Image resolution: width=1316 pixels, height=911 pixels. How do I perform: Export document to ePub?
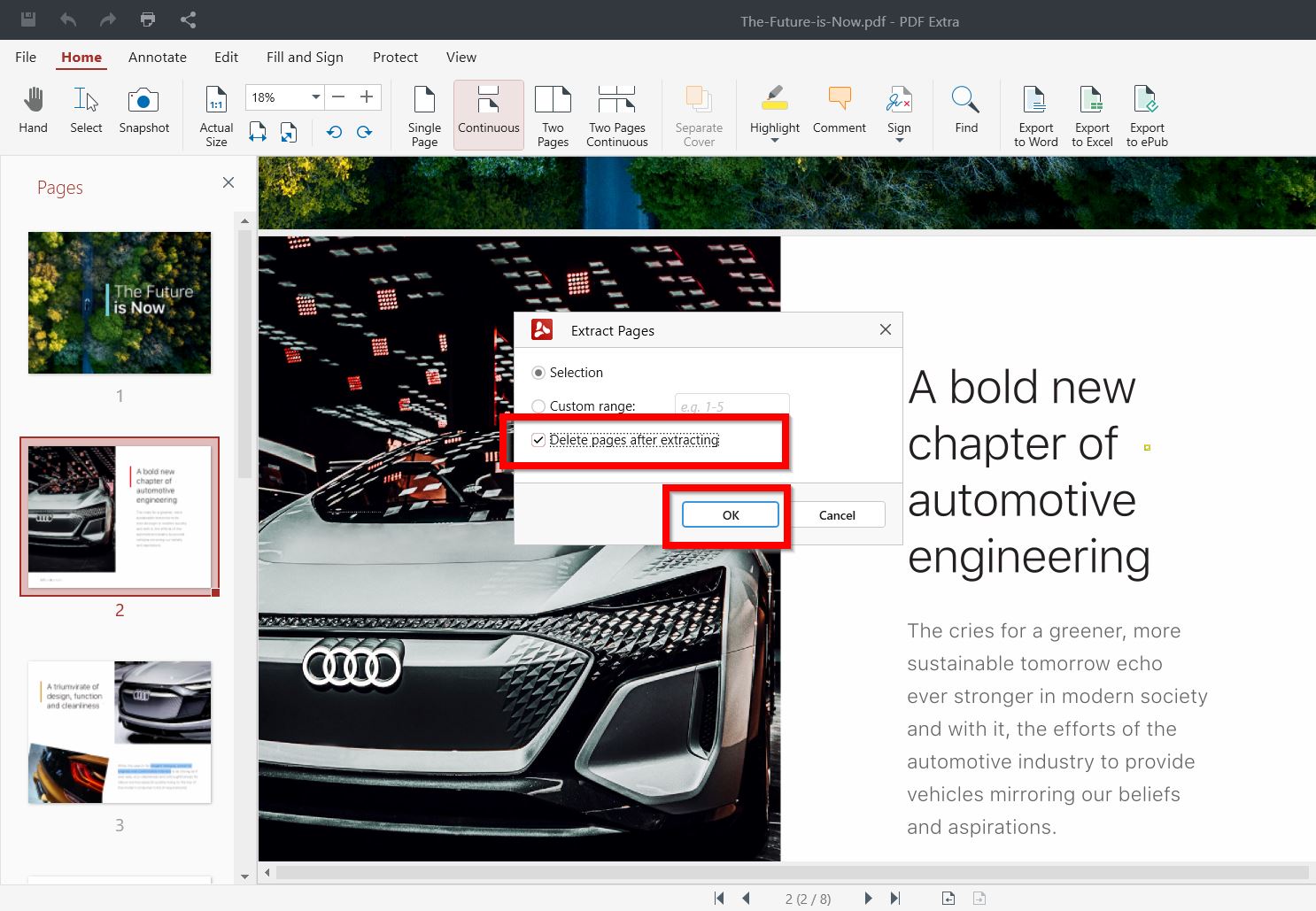pyautogui.click(x=1147, y=116)
